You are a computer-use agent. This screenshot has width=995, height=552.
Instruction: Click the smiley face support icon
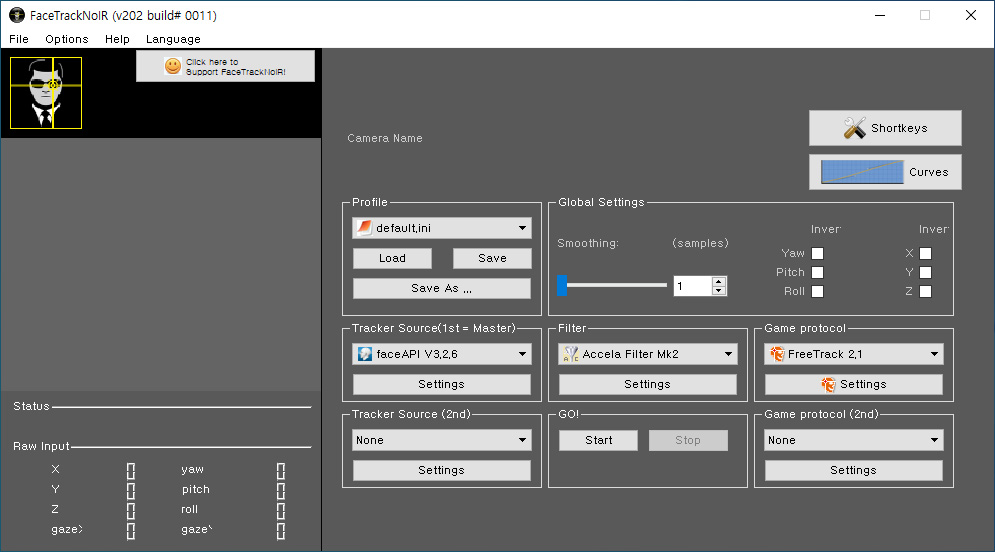pyautogui.click(x=173, y=66)
